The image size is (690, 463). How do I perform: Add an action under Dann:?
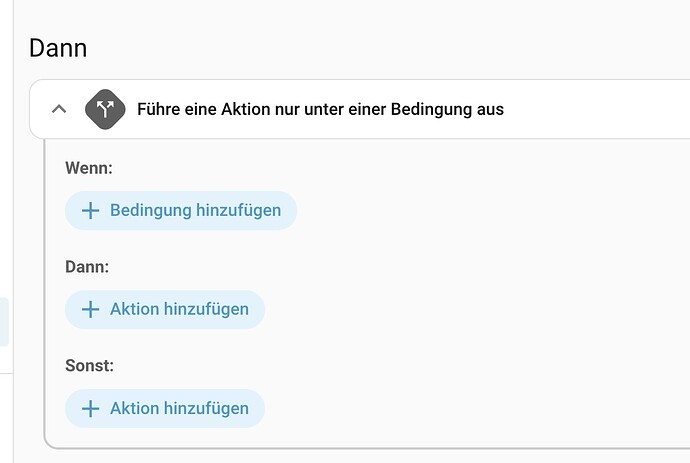click(x=165, y=310)
